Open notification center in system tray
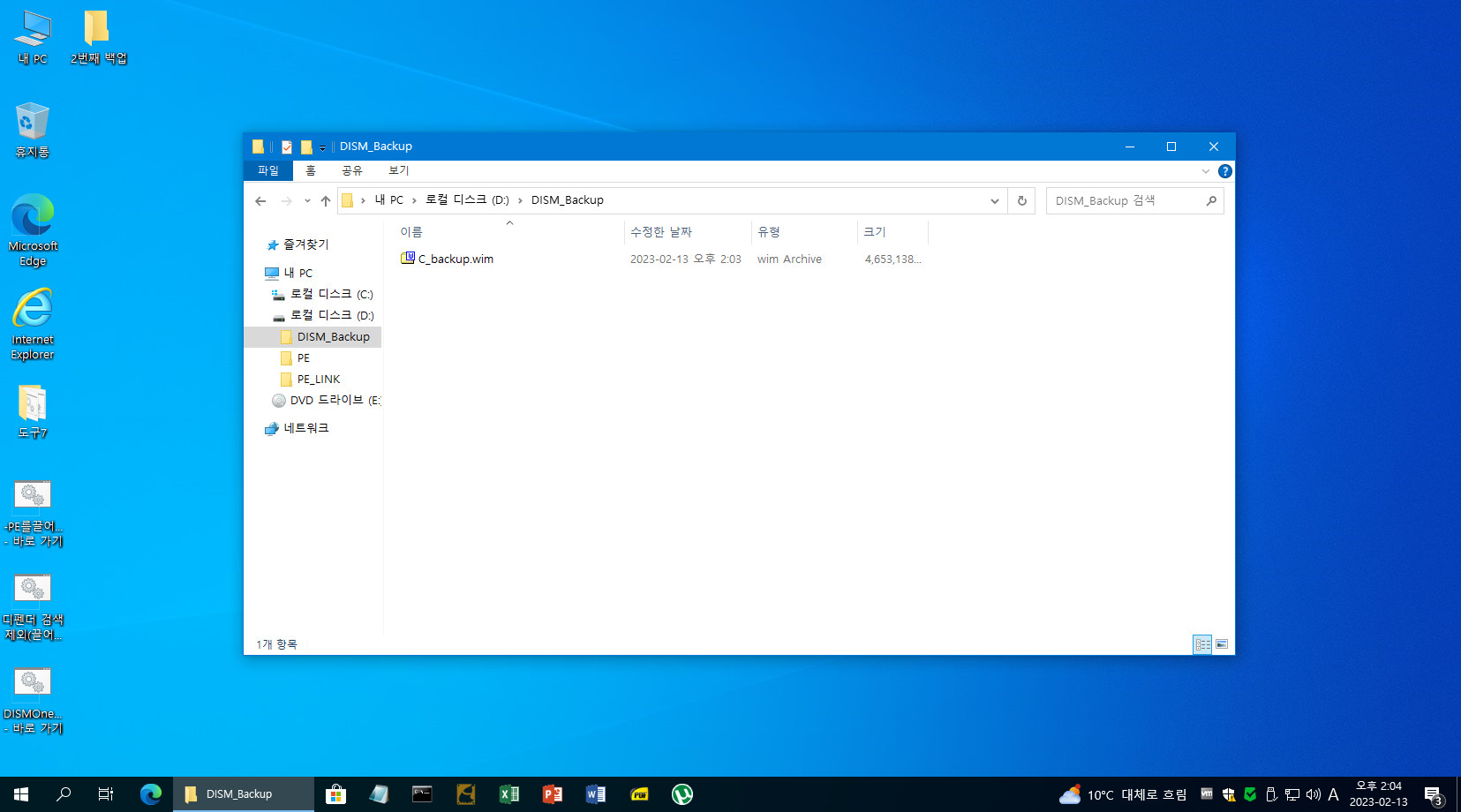 pos(1434,795)
